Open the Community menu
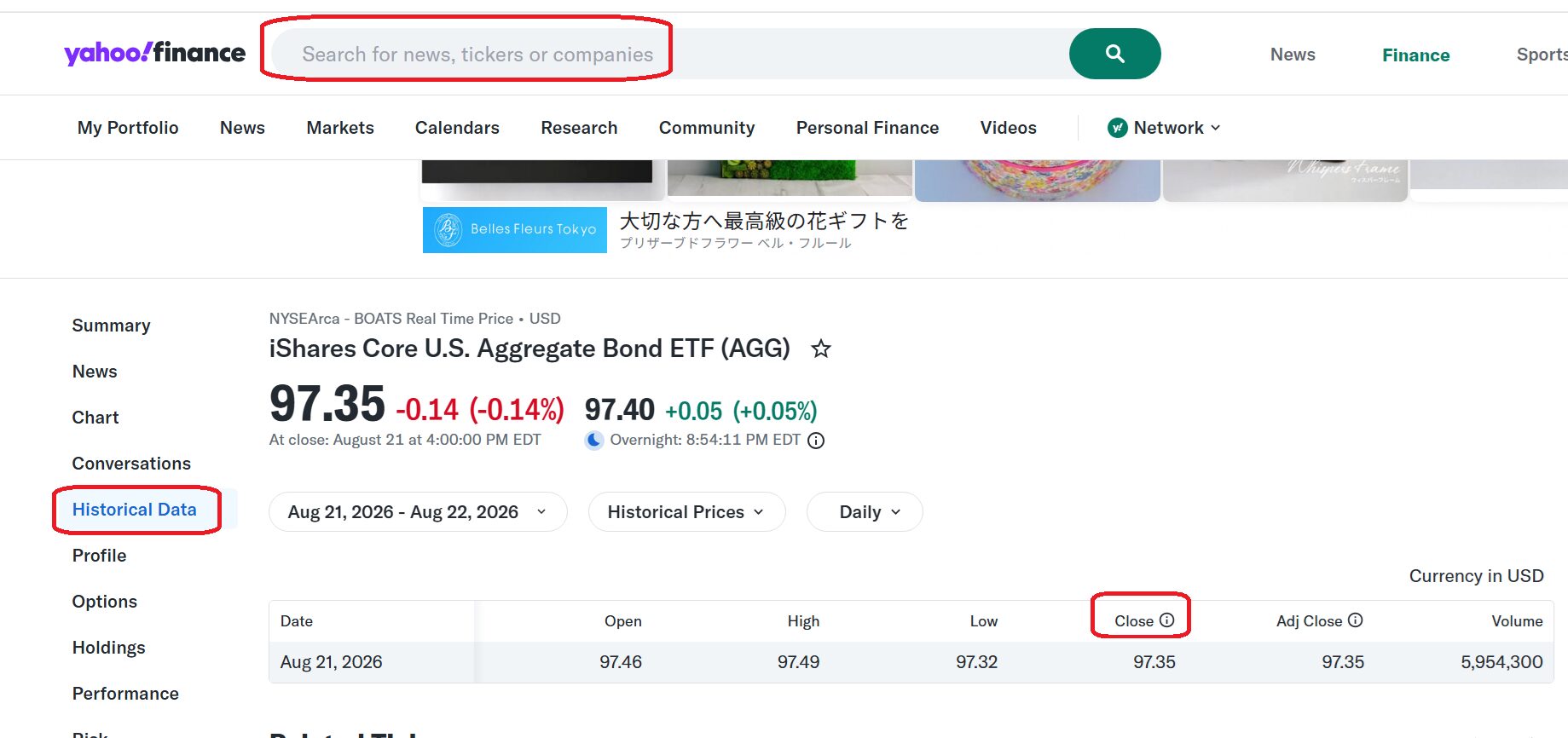This screenshot has height=738, width=1568. [x=707, y=128]
